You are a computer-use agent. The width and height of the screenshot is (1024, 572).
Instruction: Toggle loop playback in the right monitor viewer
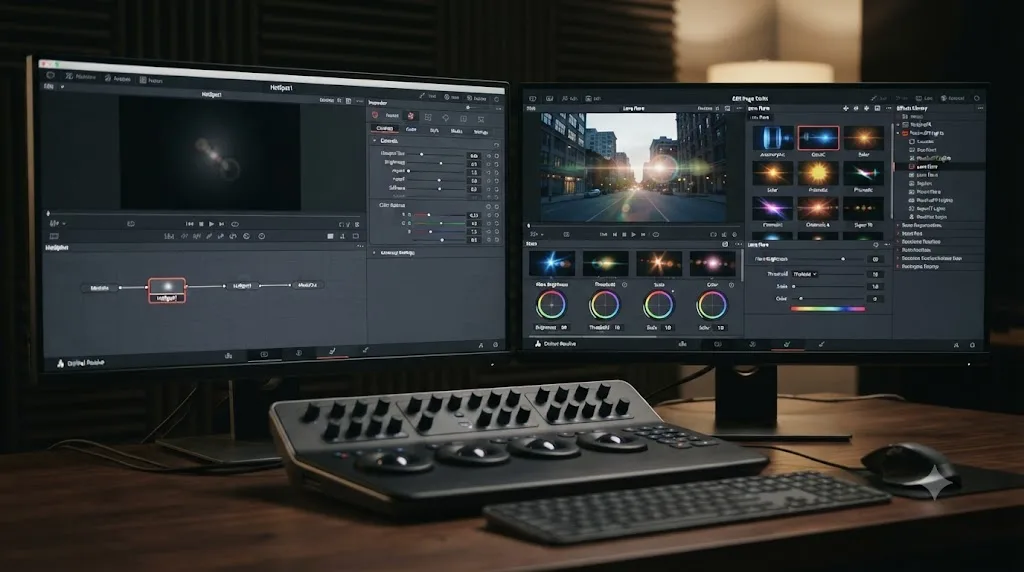click(656, 234)
